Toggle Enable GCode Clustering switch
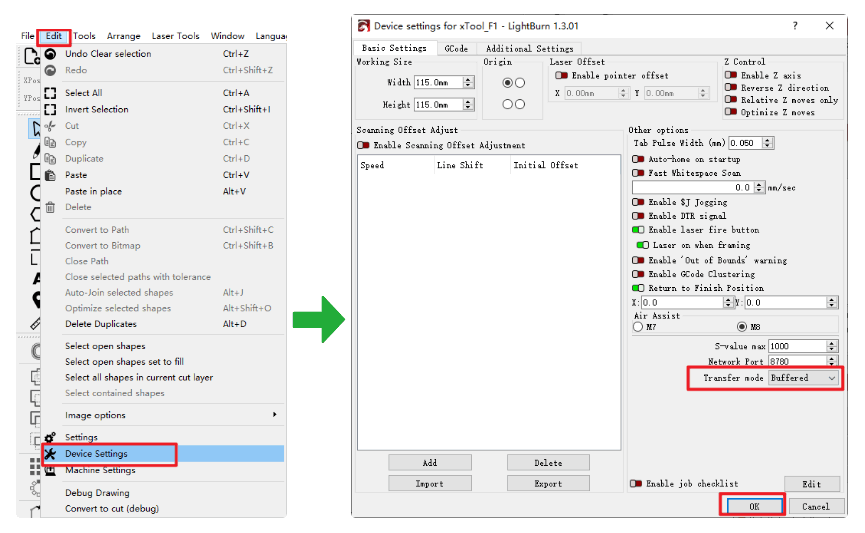 point(638,274)
